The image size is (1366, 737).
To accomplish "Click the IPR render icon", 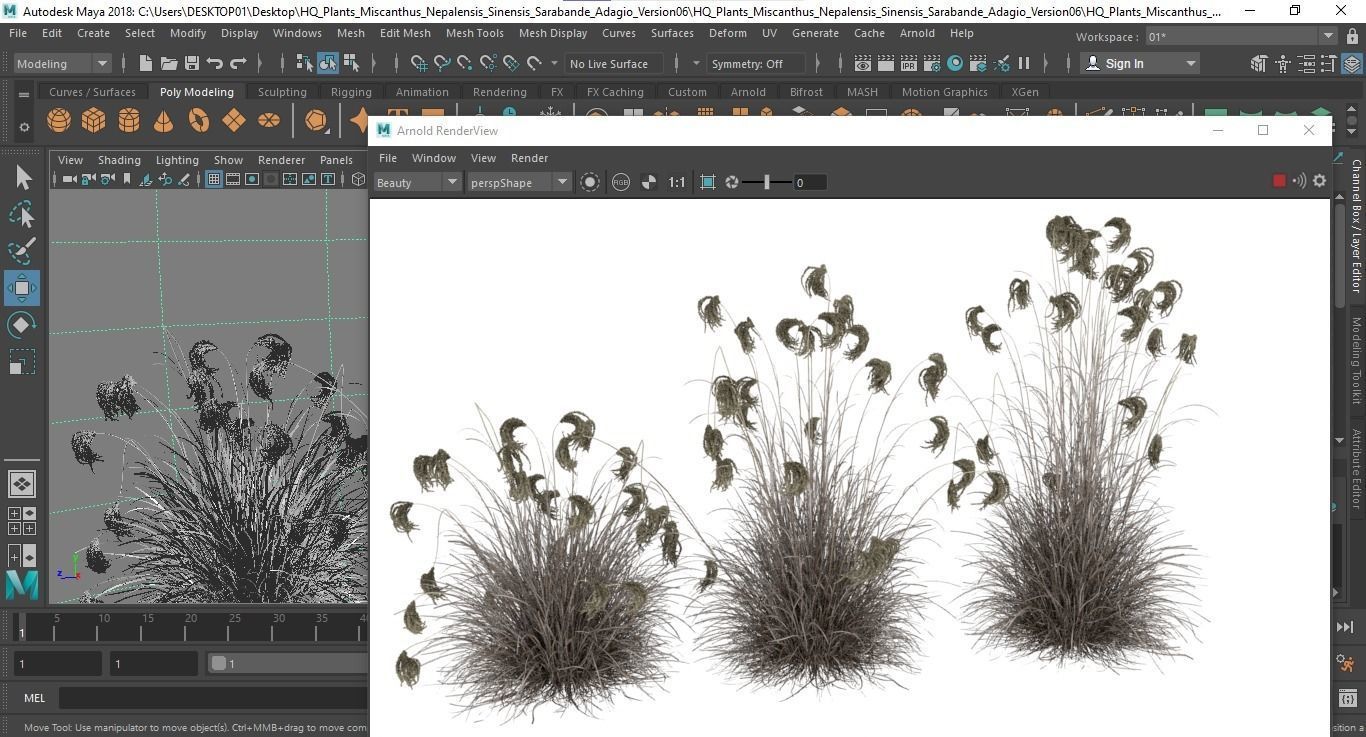I will point(909,63).
